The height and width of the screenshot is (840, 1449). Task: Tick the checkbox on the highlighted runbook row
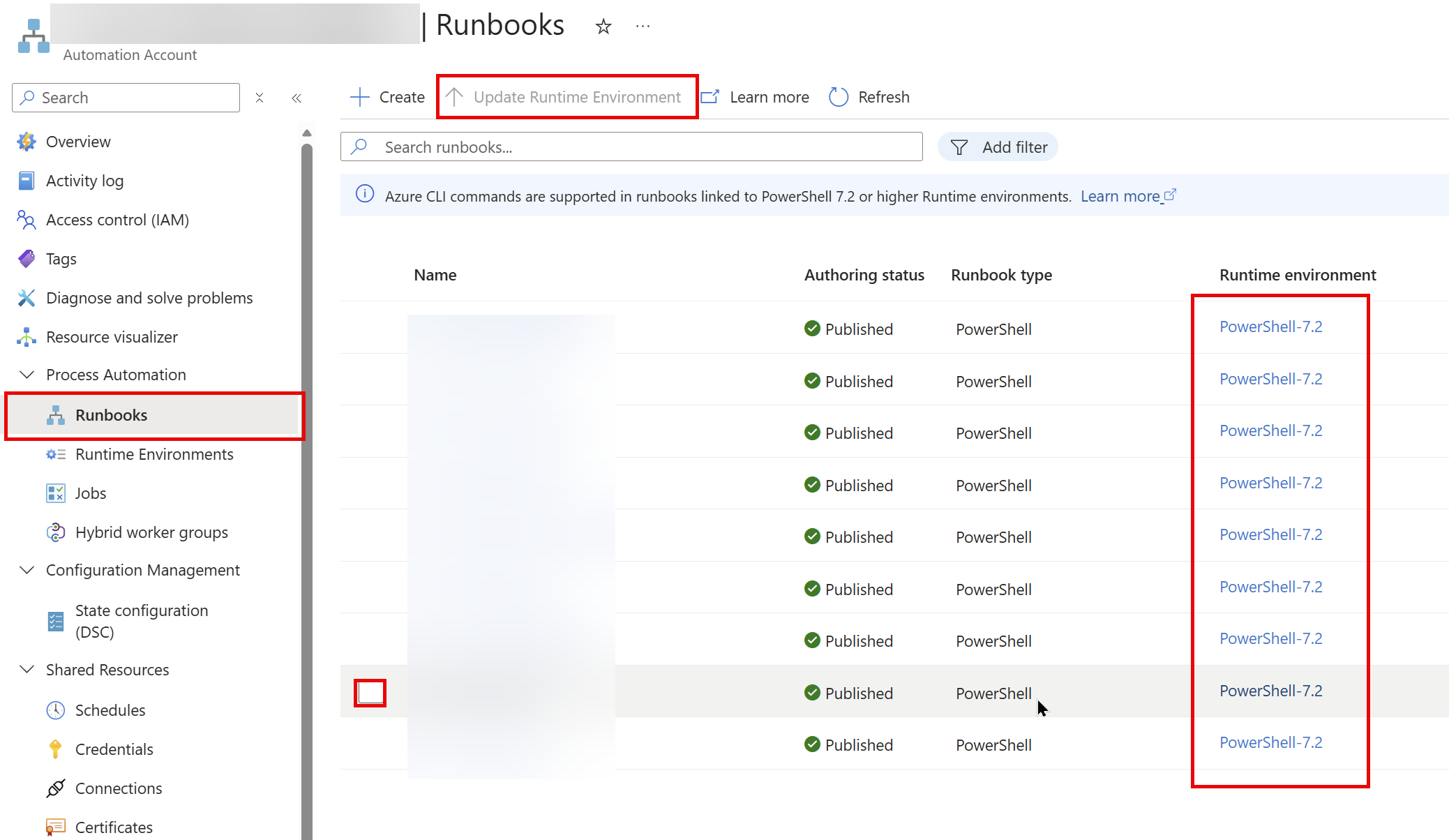(370, 693)
